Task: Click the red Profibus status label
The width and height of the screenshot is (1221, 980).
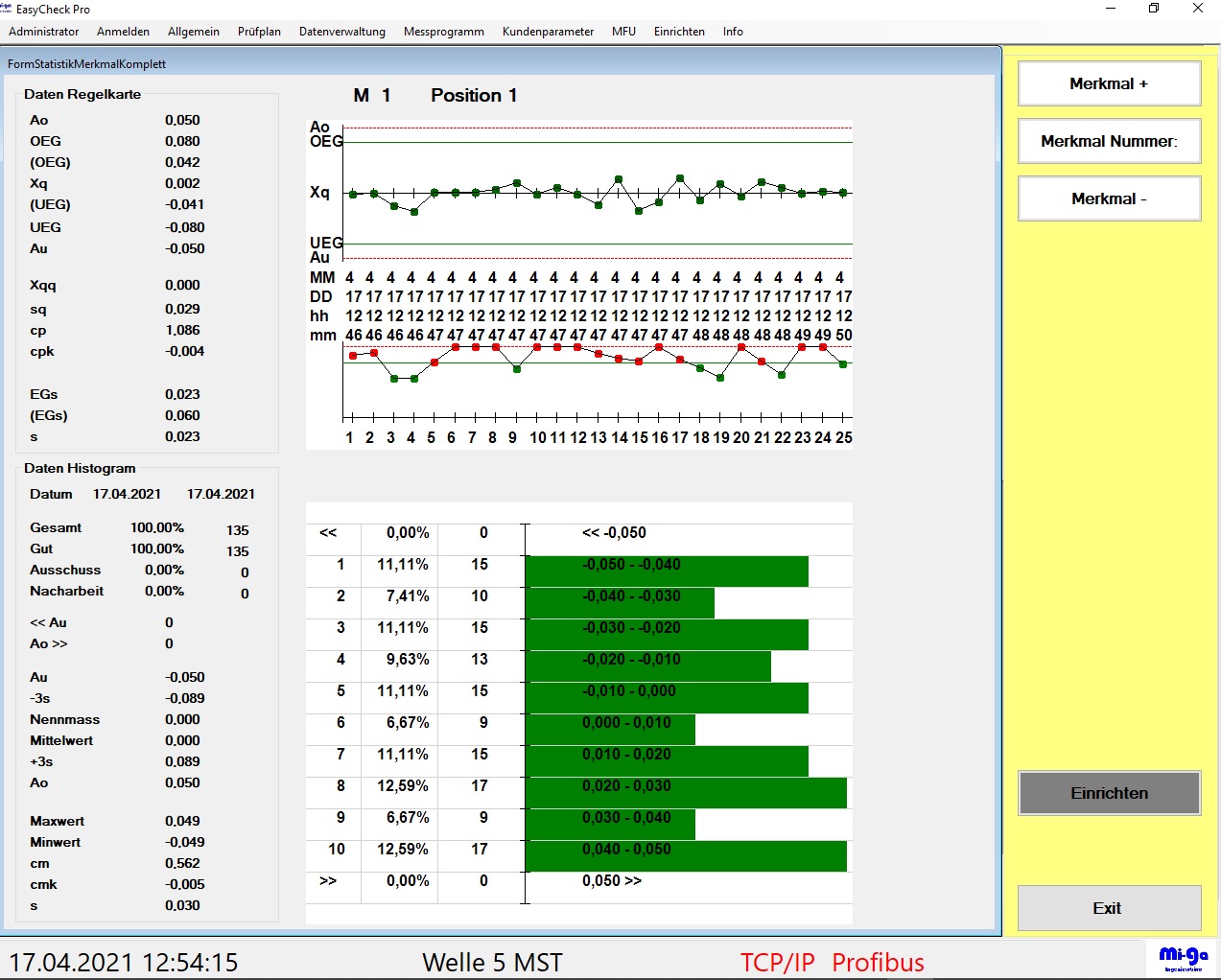Action: 878,963
